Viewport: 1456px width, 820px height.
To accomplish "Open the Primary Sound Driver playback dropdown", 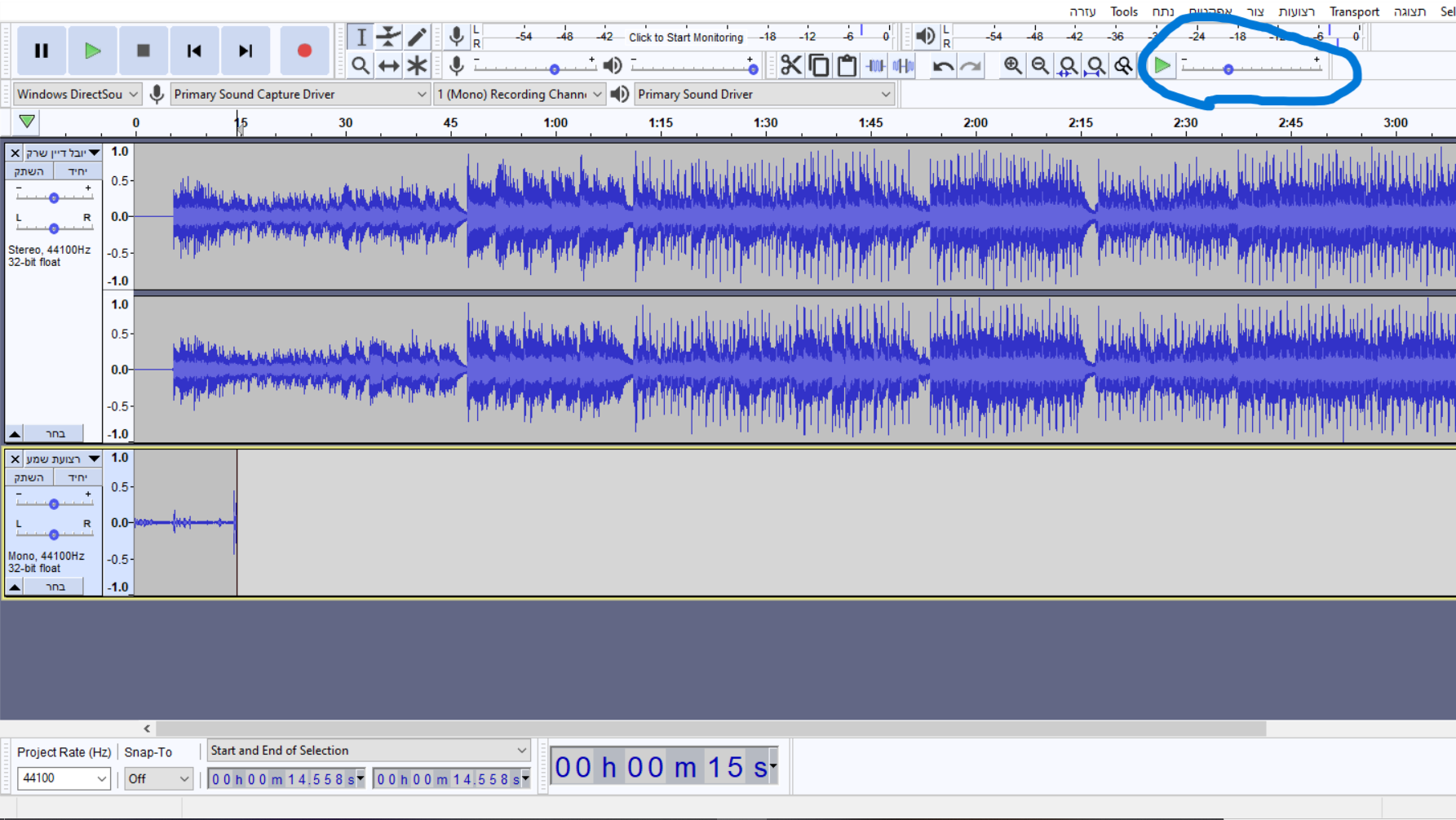I will 764,95.
